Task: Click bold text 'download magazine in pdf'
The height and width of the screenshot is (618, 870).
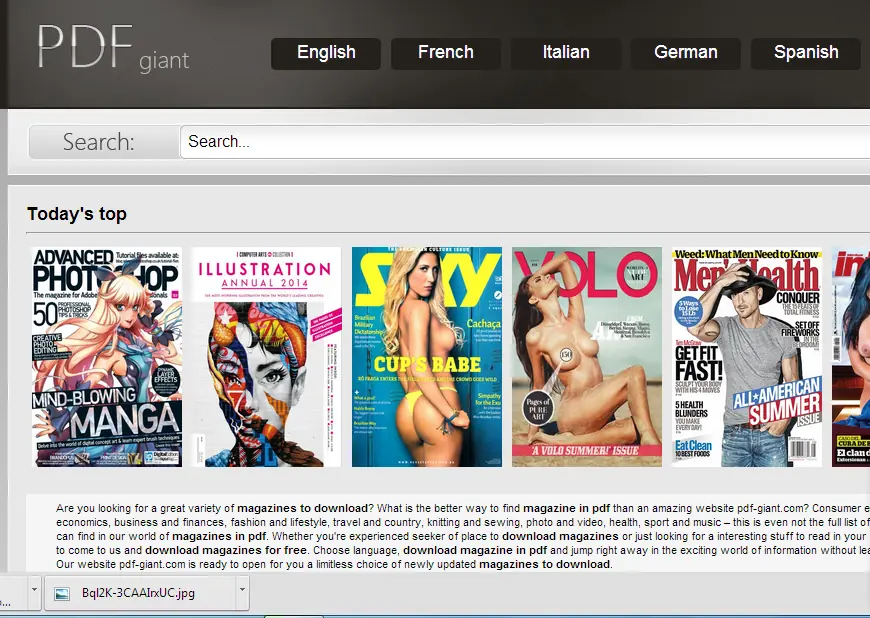Action: pyautogui.click(x=475, y=550)
